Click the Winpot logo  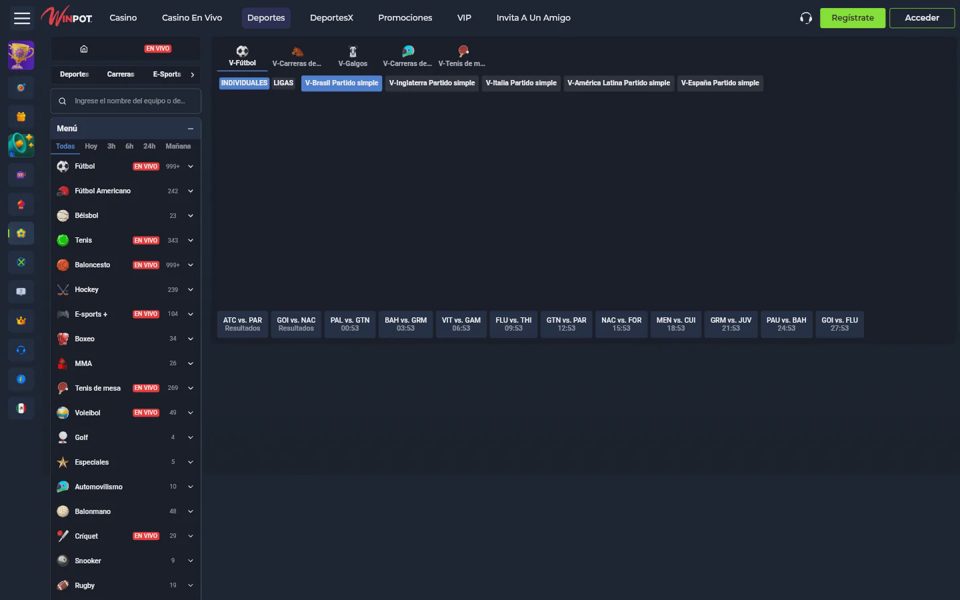(67, 17)
